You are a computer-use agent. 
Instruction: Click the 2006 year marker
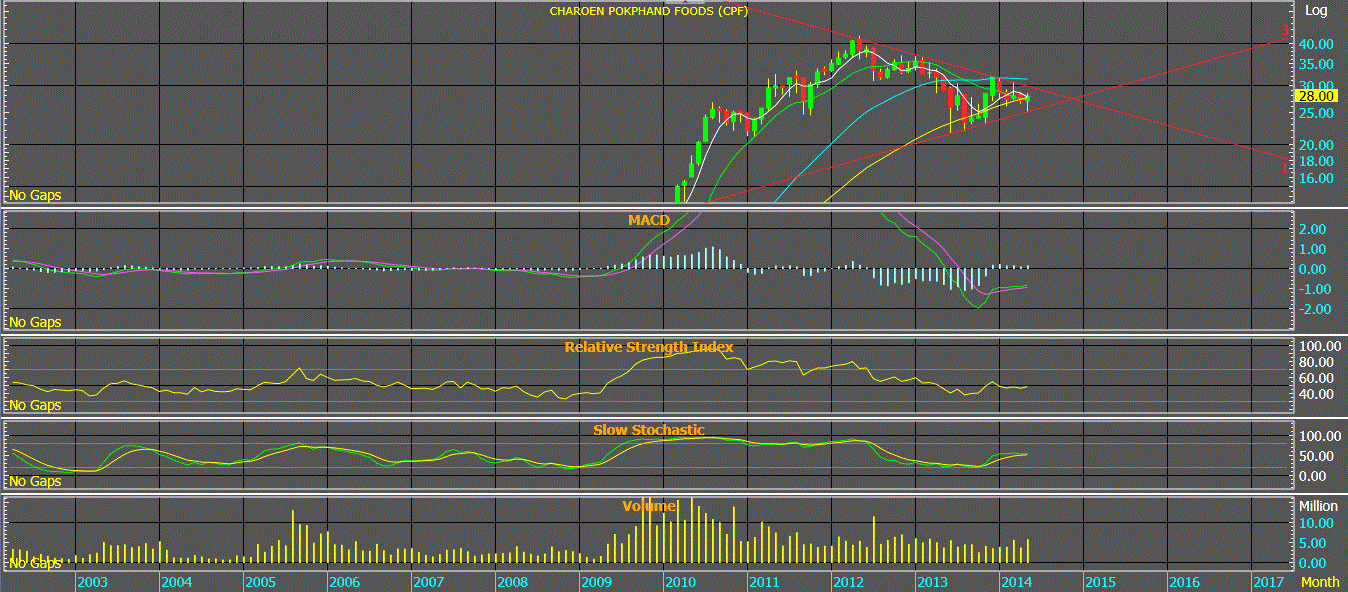pyautogui.click(x=344, y=582)
